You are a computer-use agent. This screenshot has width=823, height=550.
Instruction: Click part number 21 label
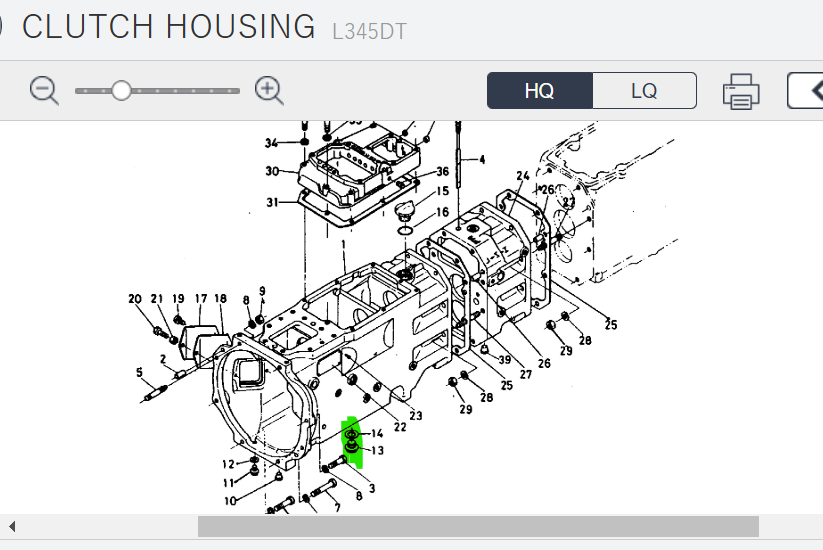click(157, 299)
